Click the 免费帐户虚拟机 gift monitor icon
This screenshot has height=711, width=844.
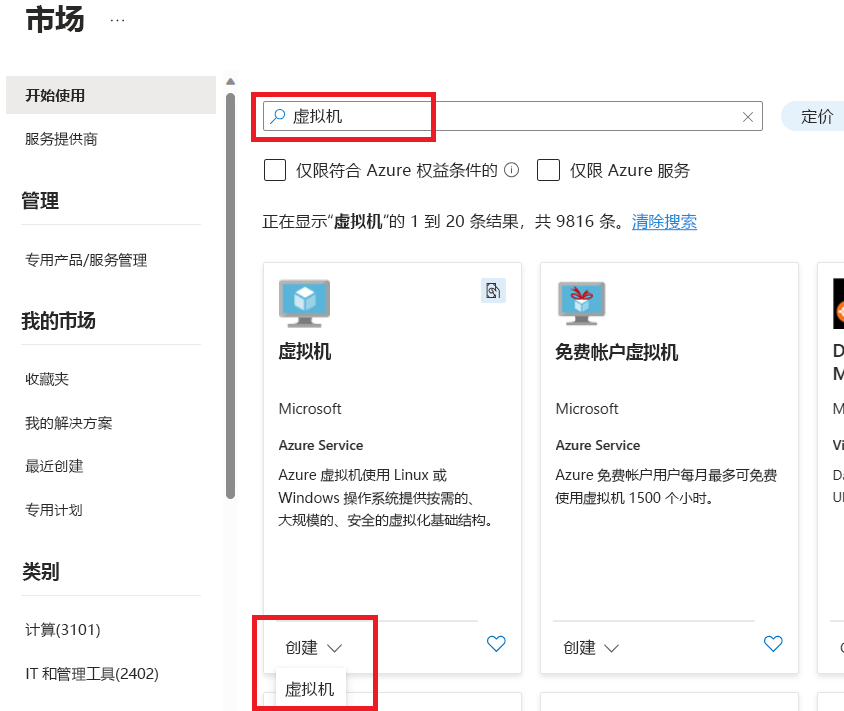(x=583, y=303)
